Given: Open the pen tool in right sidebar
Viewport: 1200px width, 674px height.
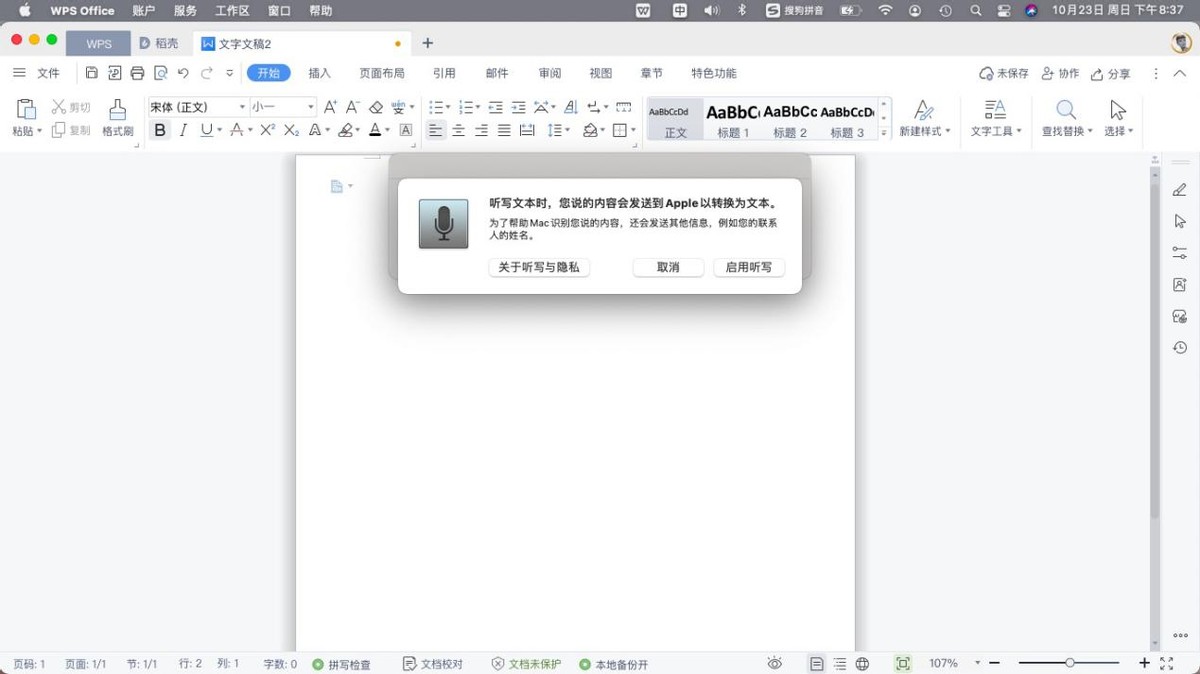Looking at the screenshot, I should [1180, 190].
